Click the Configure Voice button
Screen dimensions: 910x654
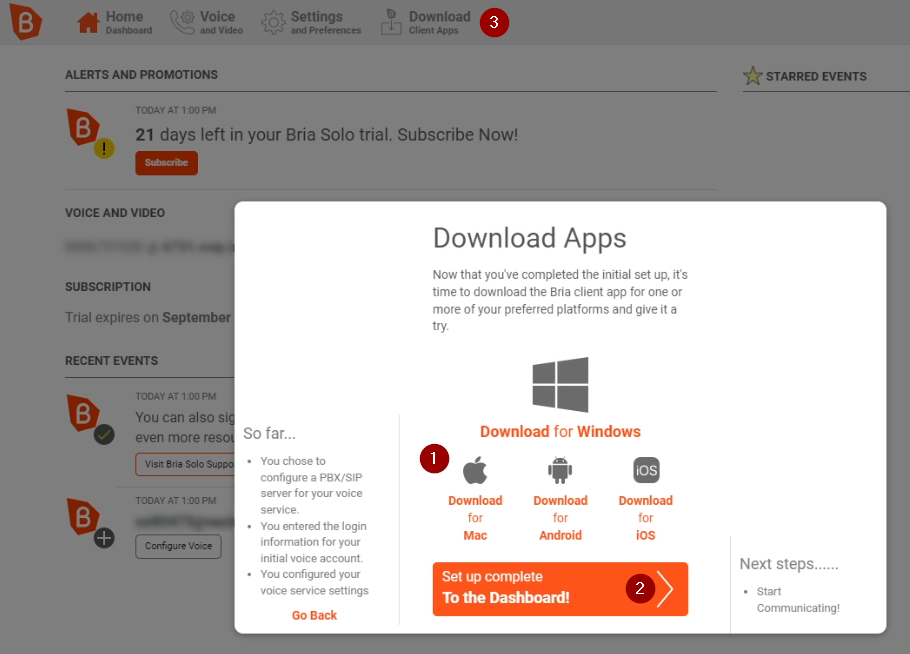coord(178,546)
